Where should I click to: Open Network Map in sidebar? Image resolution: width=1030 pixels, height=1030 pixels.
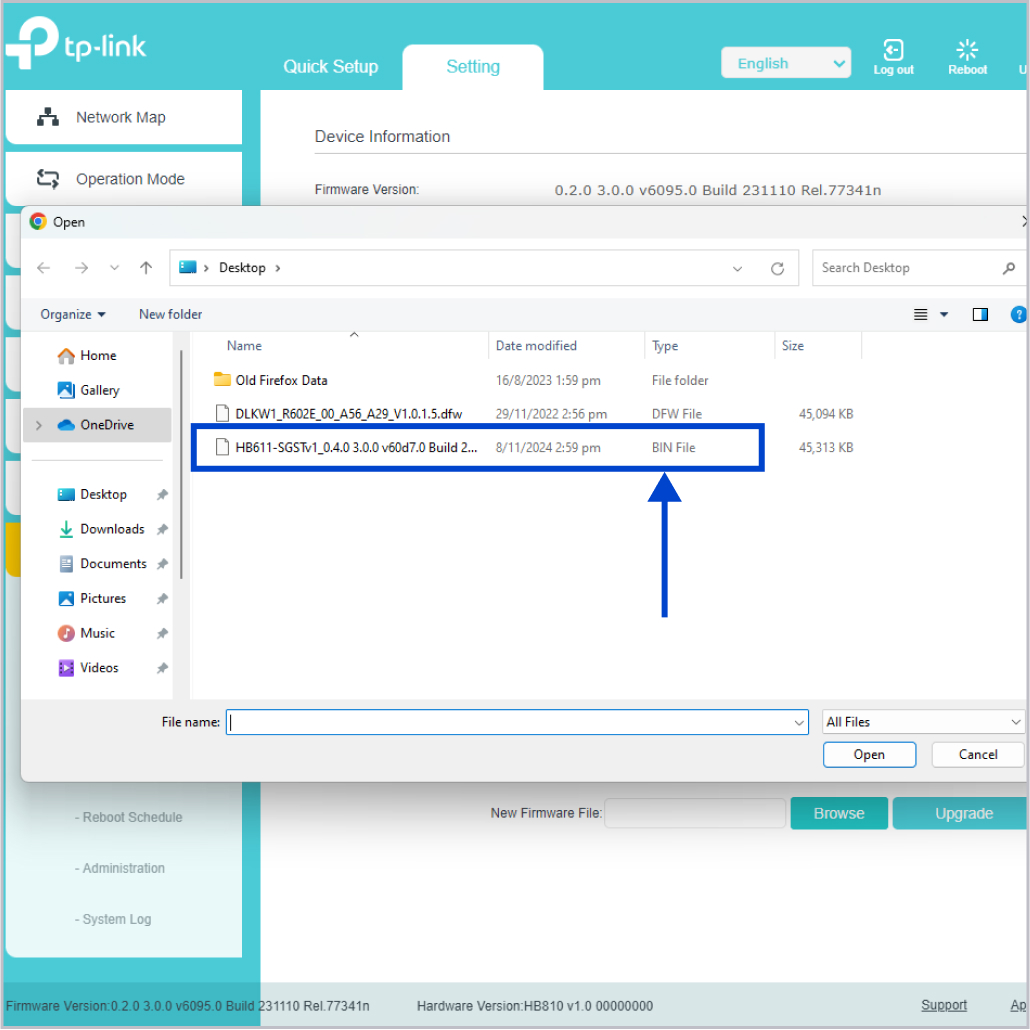coord(123,117)
